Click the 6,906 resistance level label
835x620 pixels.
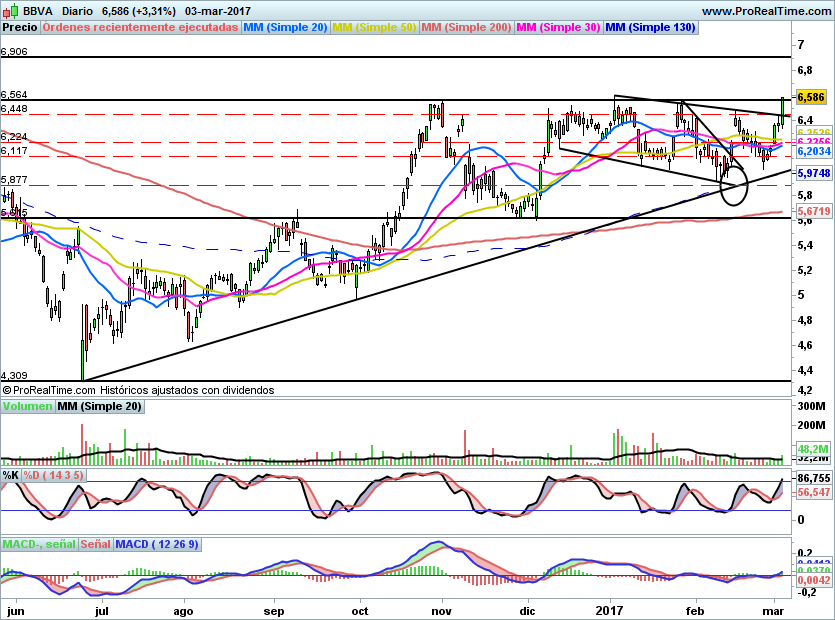pos(14,52)
